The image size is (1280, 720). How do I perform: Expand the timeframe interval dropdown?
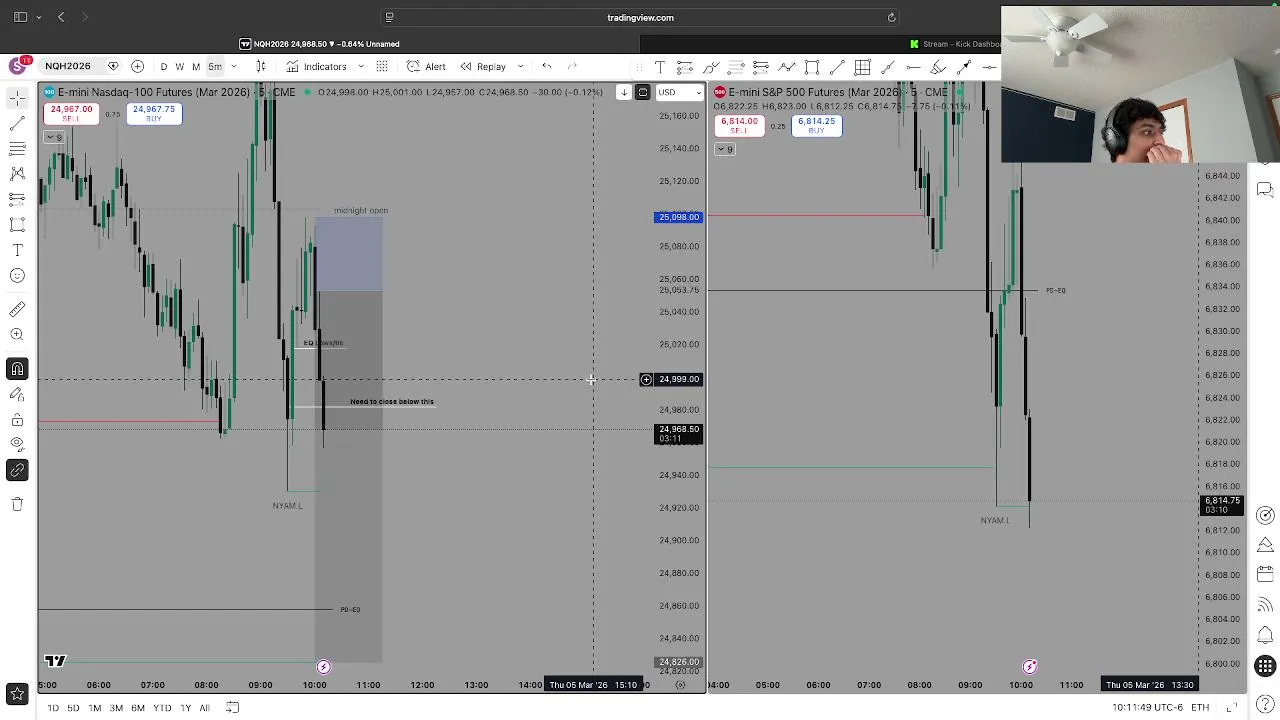[233, 66]
